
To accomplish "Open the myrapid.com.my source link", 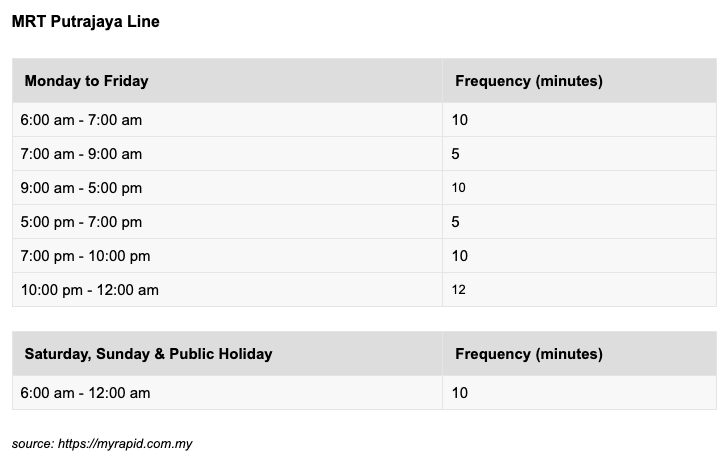I will 125,444.
